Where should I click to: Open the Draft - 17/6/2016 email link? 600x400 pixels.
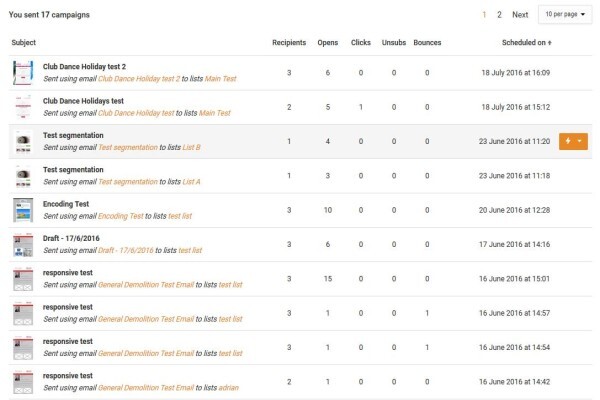point(126,251)
